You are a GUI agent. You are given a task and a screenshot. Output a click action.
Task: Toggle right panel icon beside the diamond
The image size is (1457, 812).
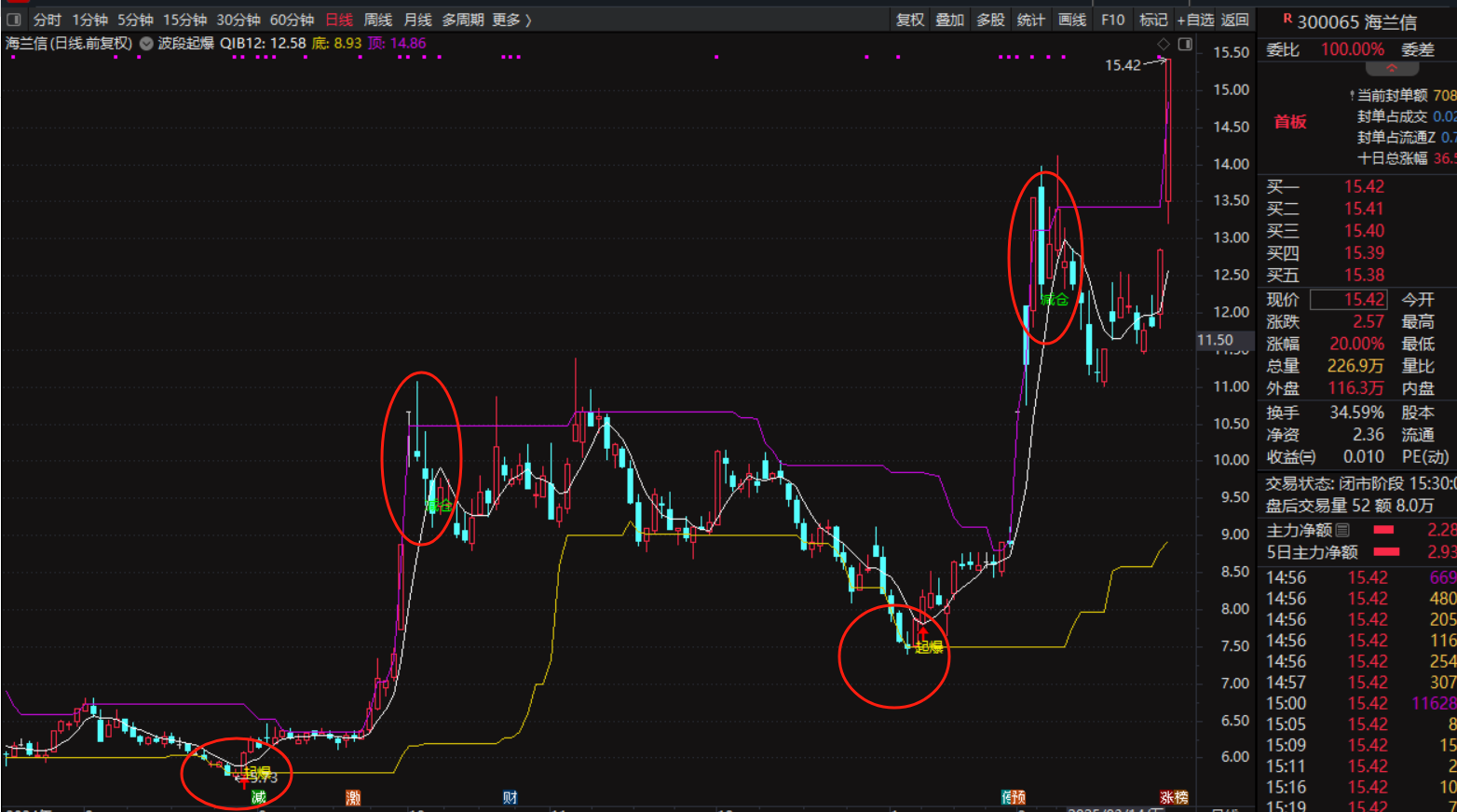1185,44
